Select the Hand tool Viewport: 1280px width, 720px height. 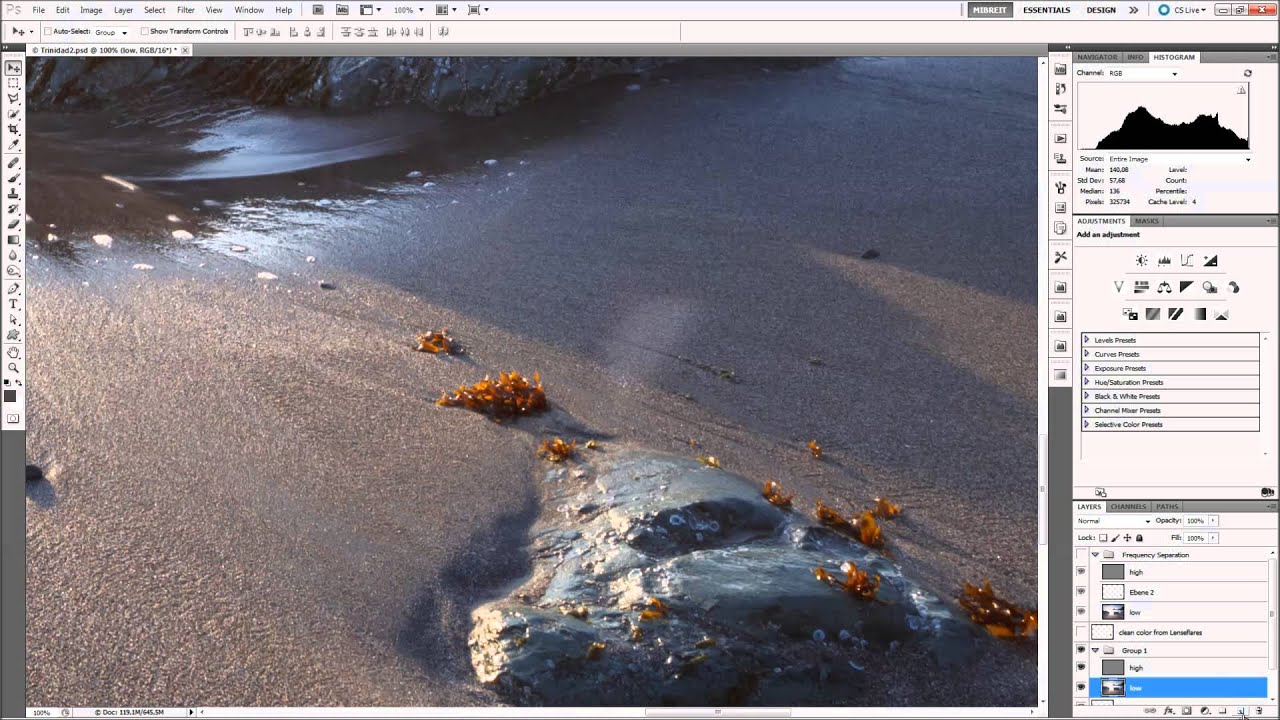tap(14, 352)
